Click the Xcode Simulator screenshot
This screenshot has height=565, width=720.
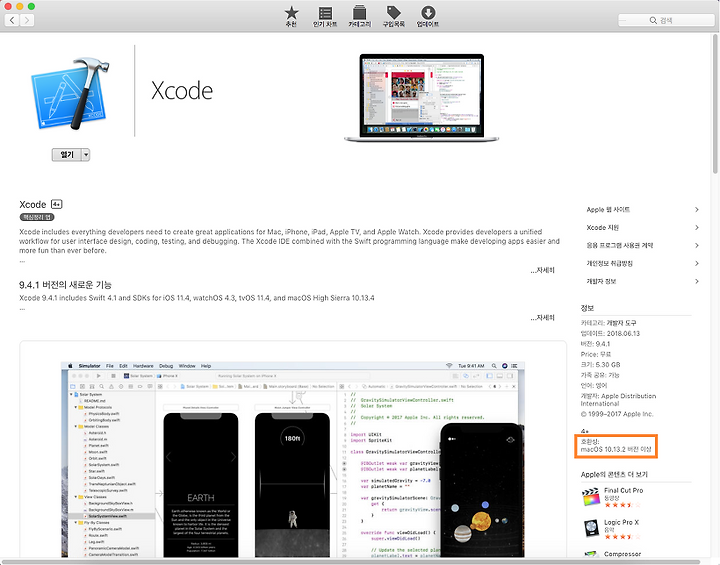(293, 459)
